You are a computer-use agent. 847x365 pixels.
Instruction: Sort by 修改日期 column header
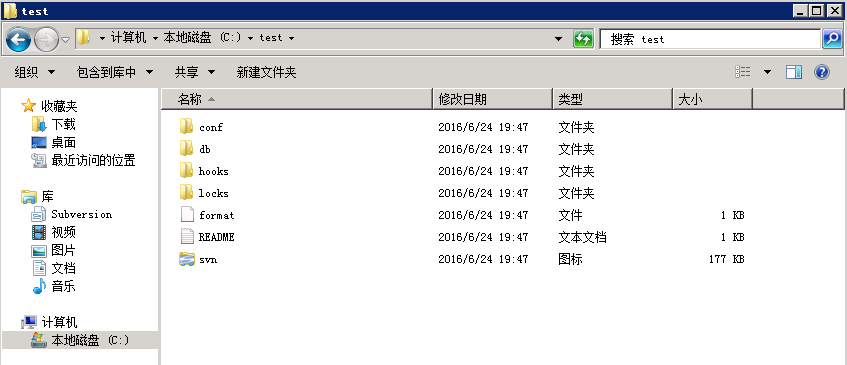(493, 99)
